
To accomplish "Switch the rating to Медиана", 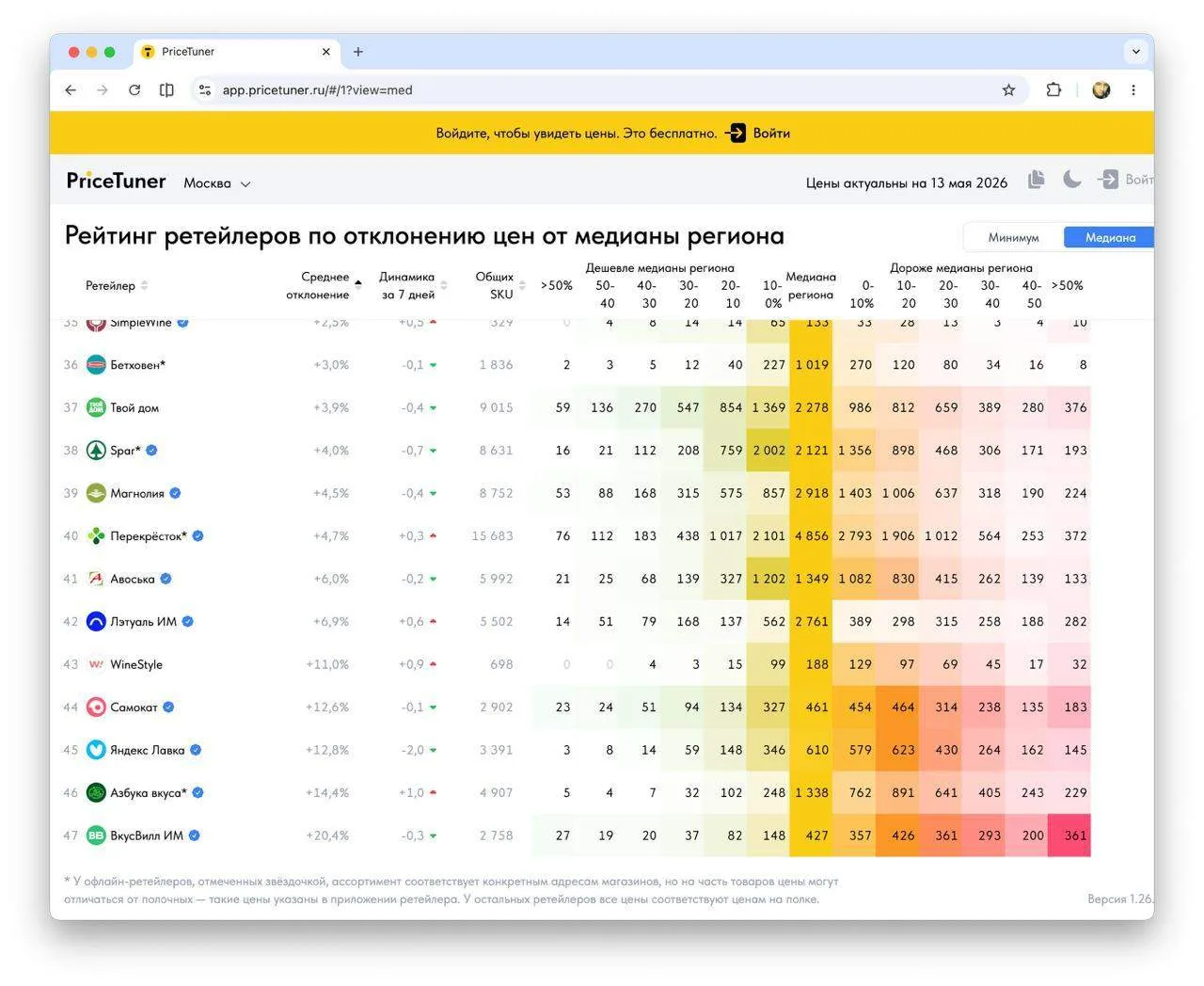I will pyautogui.click(x=1110, y=237).
